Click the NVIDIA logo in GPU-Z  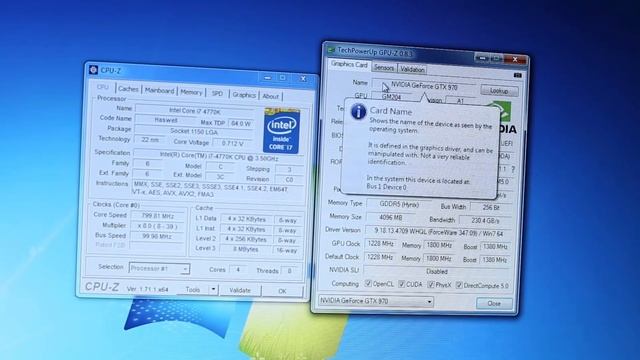[504, 119]
